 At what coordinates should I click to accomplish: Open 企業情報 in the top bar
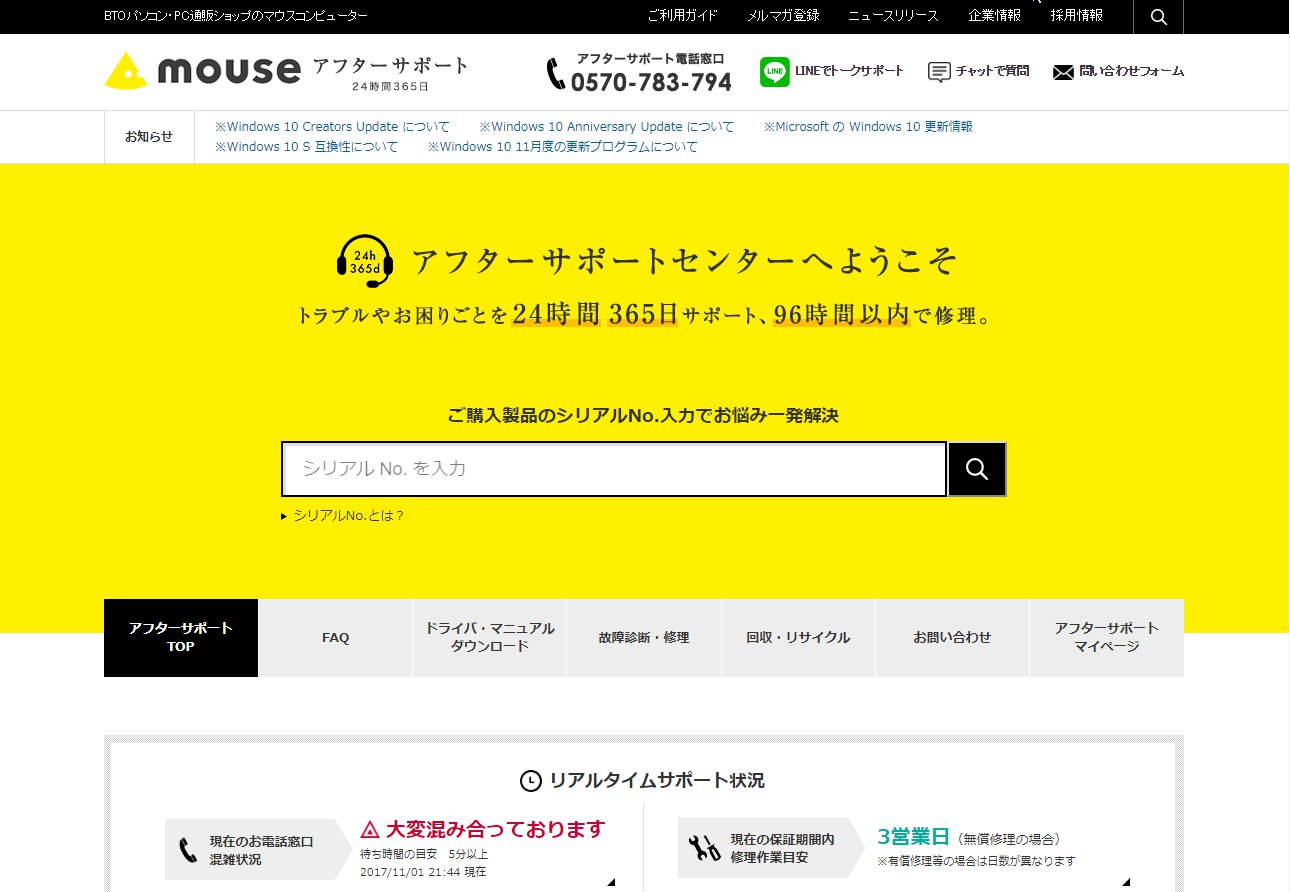[x=995, y=16]
